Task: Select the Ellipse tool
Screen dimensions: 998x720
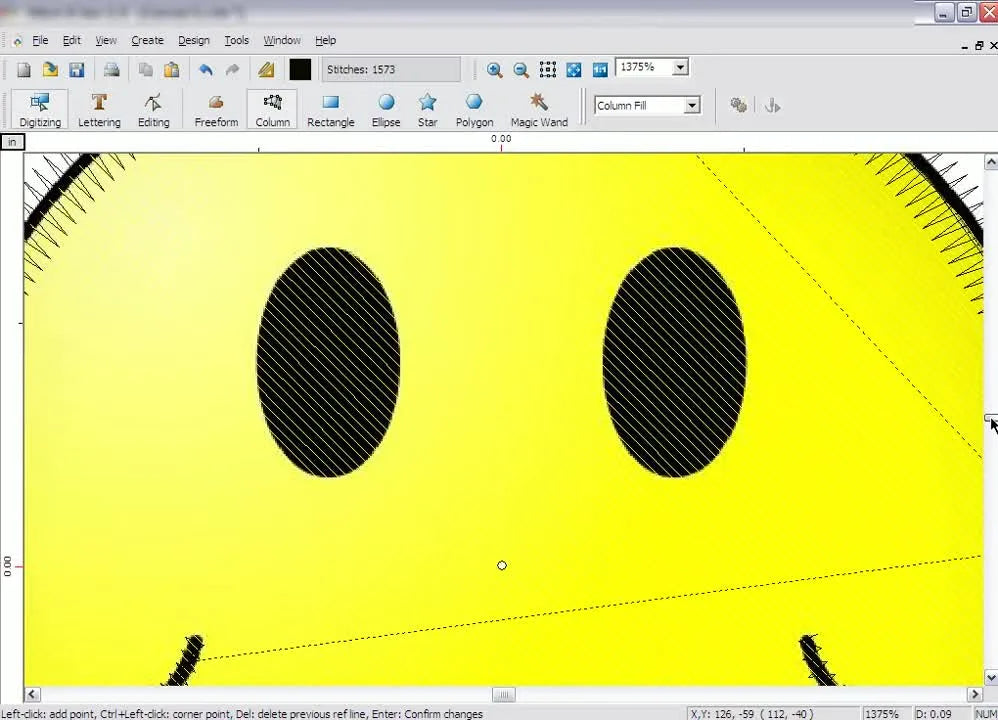Action: pyautogui.click(x=386, y=108)
